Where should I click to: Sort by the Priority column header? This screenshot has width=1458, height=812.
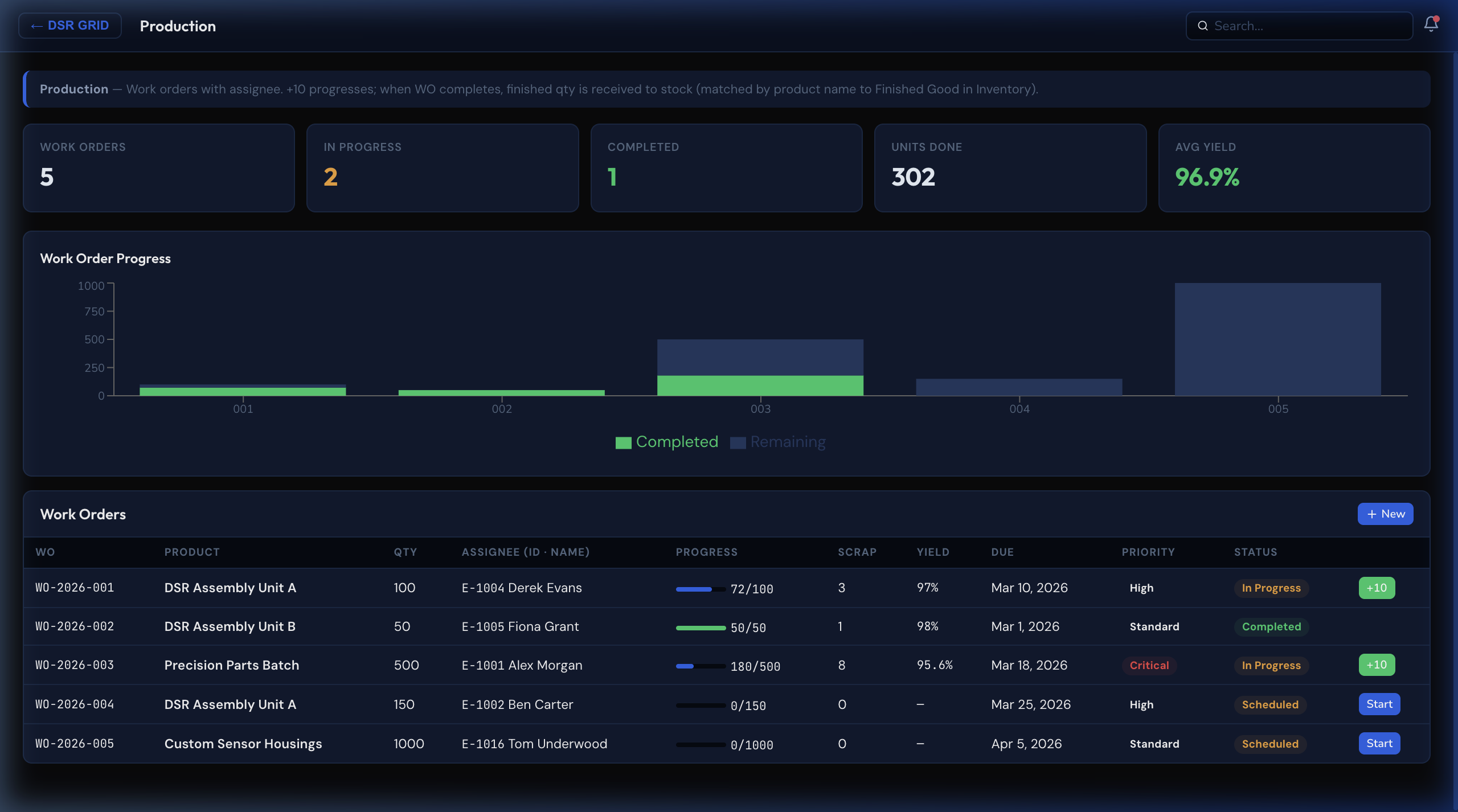click(x=1148, y=552)
